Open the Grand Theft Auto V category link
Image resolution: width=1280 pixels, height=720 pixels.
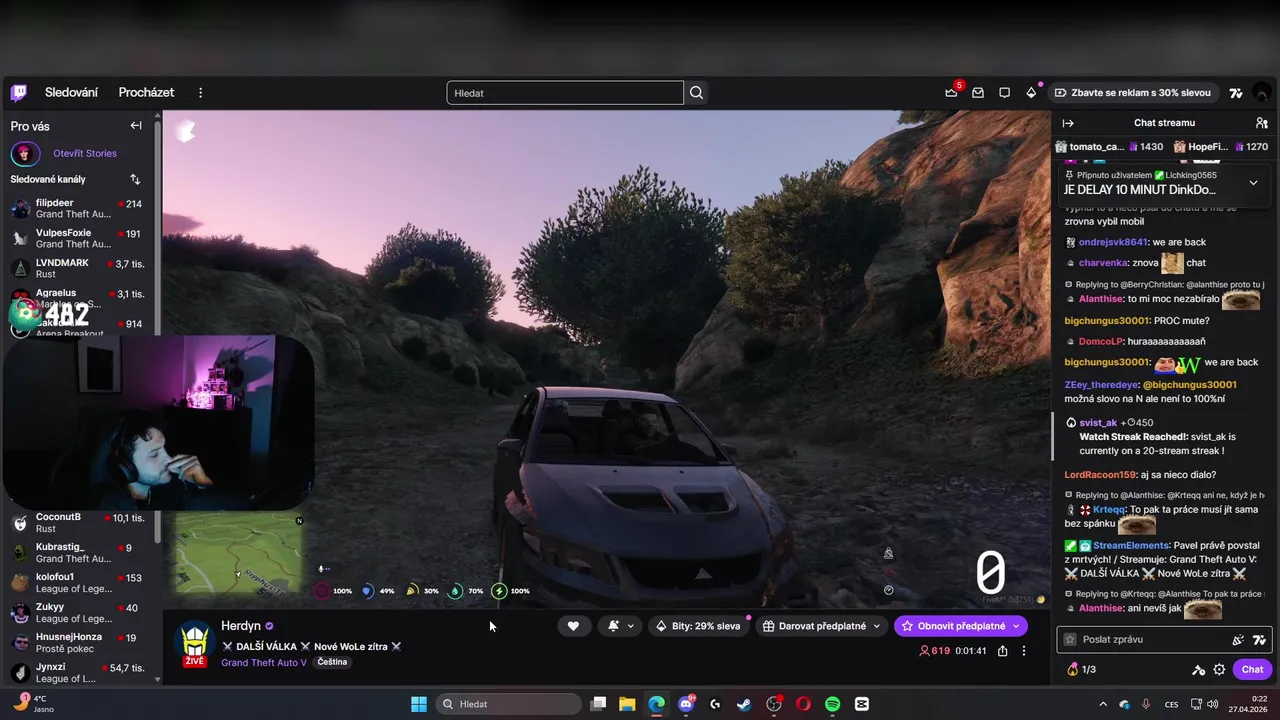point(264,662)
